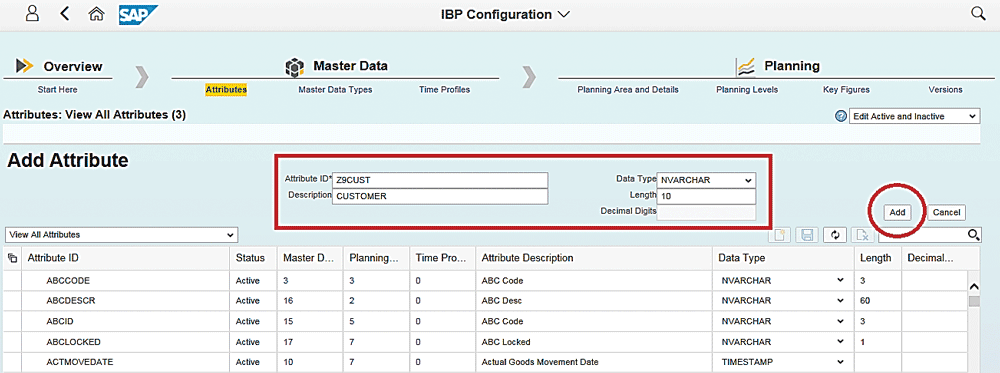Viewport: 1000px width, 373px height.
Task: Open the Edit Active and Inactive dropdown
Action: coord(914,117)
